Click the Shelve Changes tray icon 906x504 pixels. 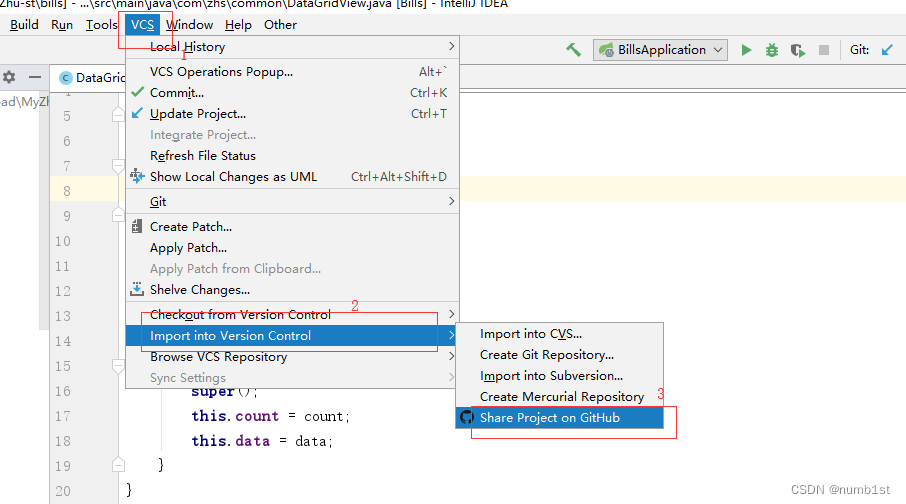tap(136, 289)
